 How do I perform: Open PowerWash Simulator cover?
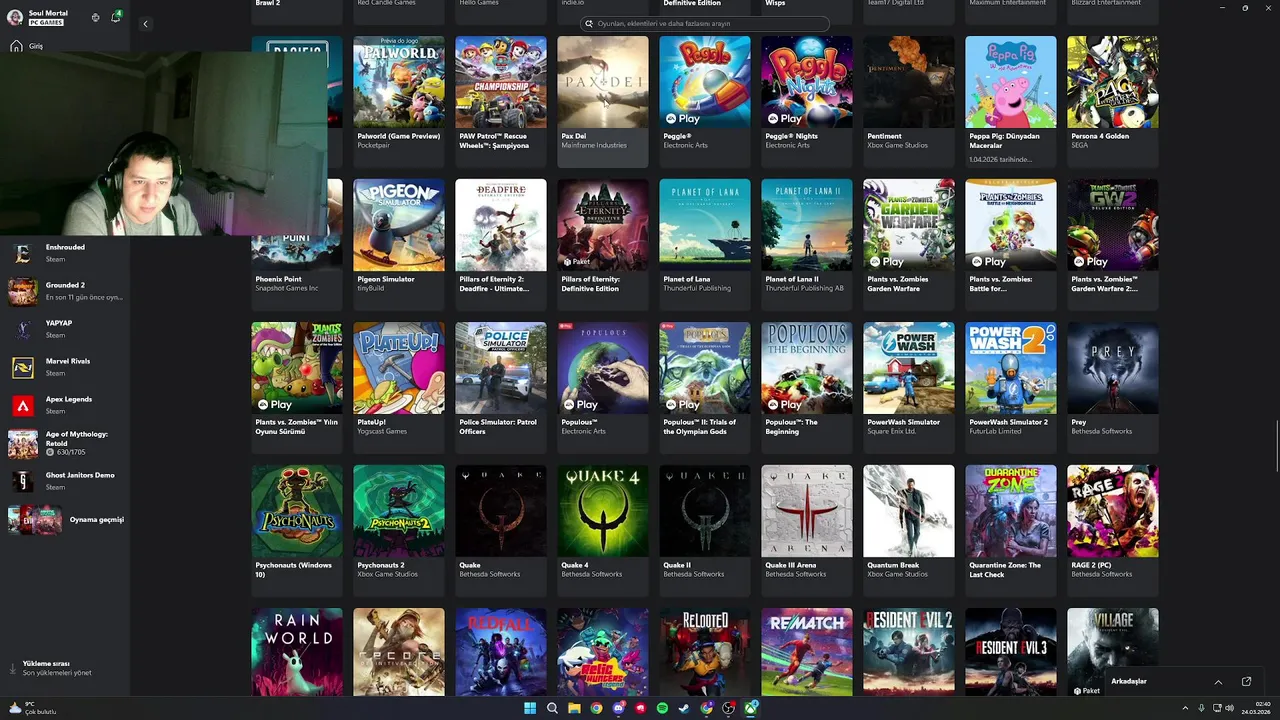(x=909, y=368)
